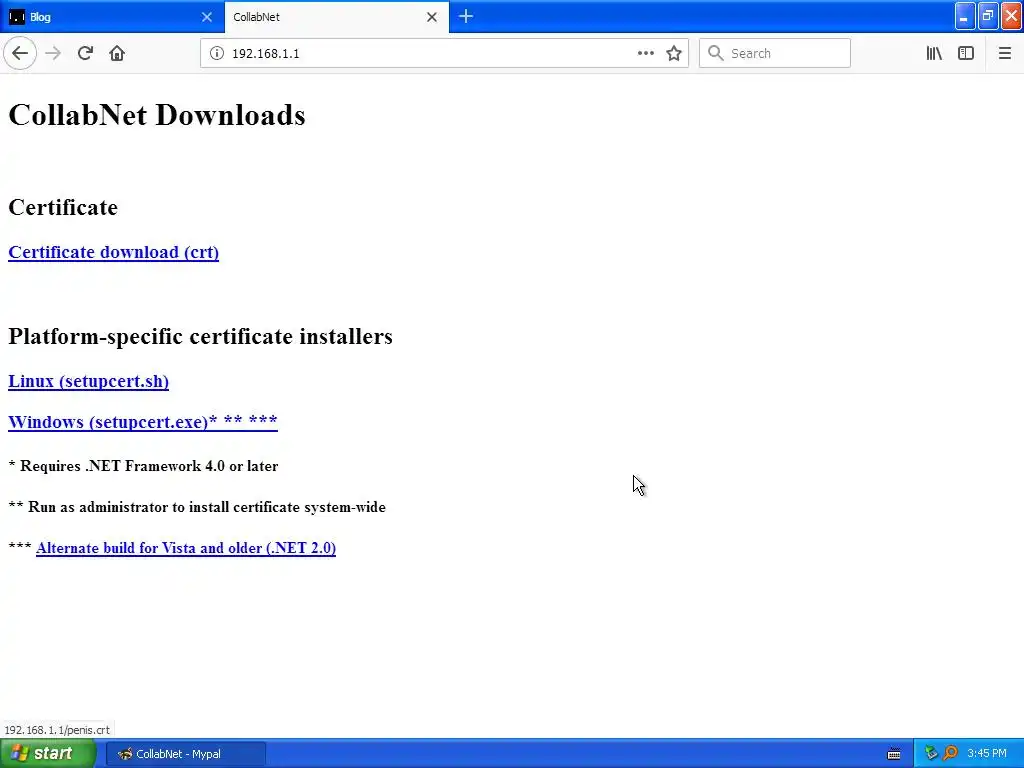This screenshot has width=1024, height=768.
Task: Click the orange magnifier tray icon
Action: pos(950,754)
